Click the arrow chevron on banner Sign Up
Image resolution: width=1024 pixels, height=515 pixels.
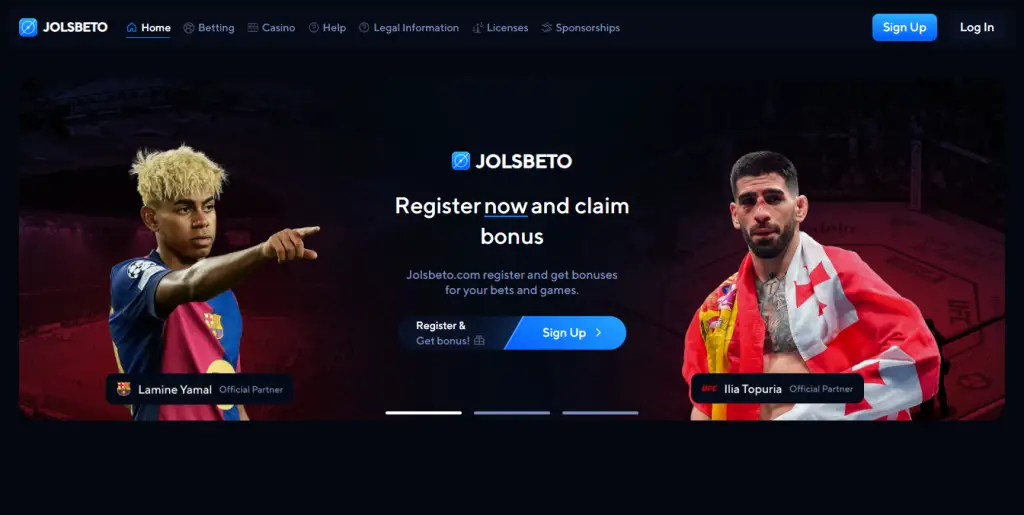(598, 333)
